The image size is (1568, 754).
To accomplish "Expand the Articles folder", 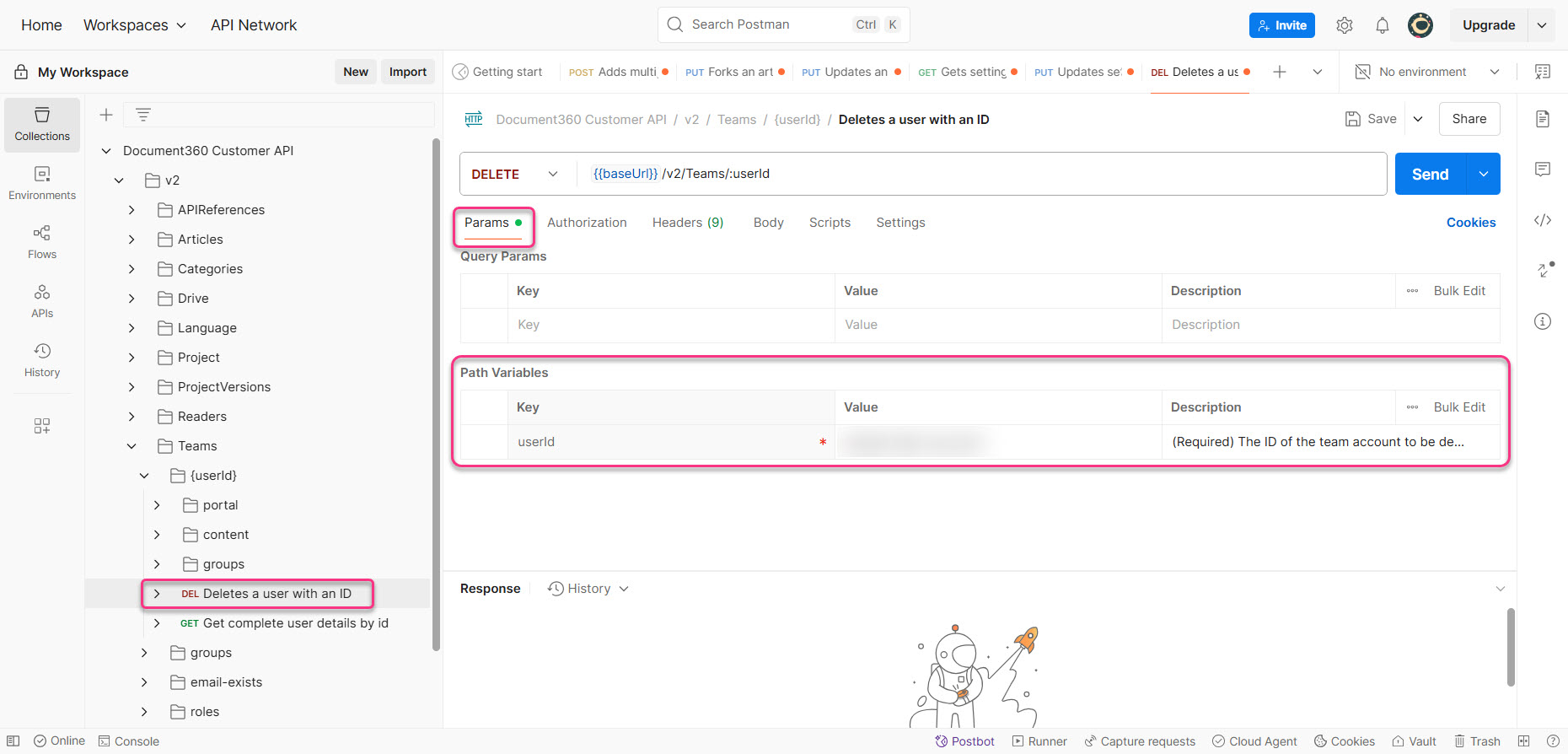I will 132,240.
